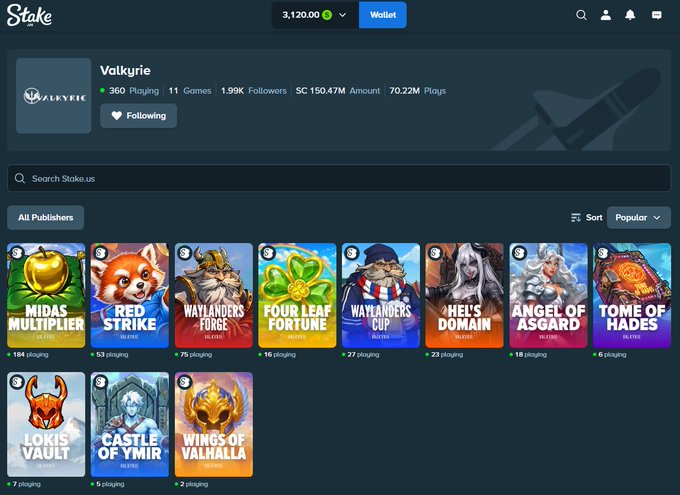Click the green Stake Cash coin icon

(x=327, y=15)
